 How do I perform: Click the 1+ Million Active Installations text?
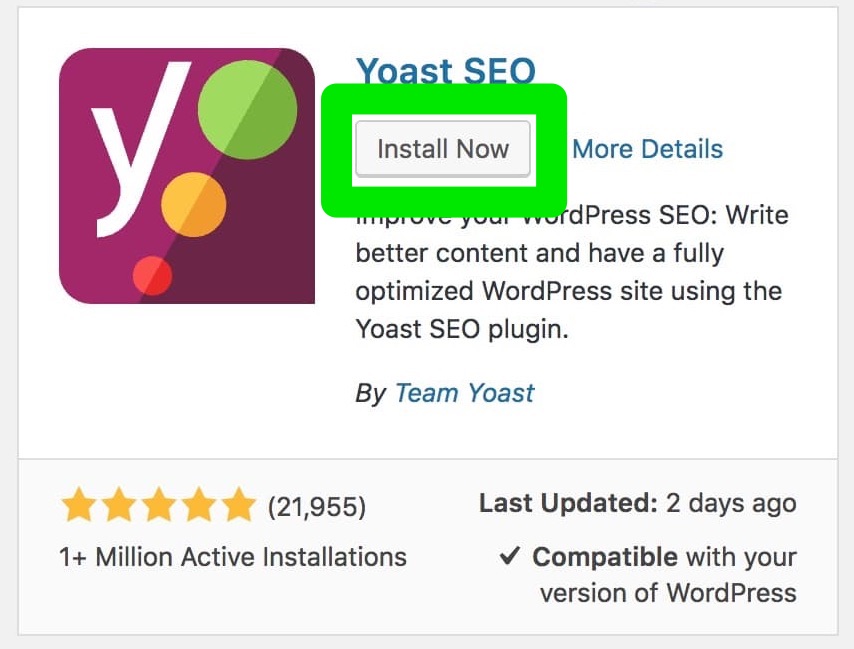pyautogui.click(x=233, y=557)
